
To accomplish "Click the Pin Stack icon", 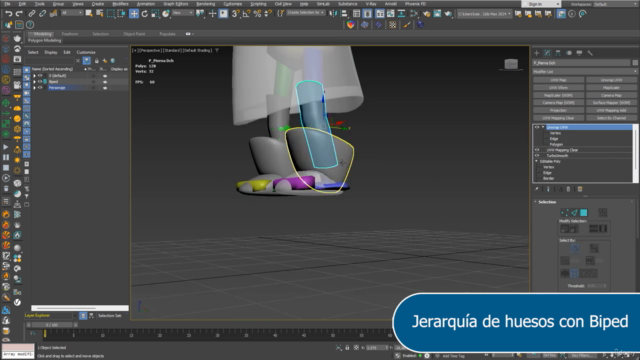I will point(537,189).
